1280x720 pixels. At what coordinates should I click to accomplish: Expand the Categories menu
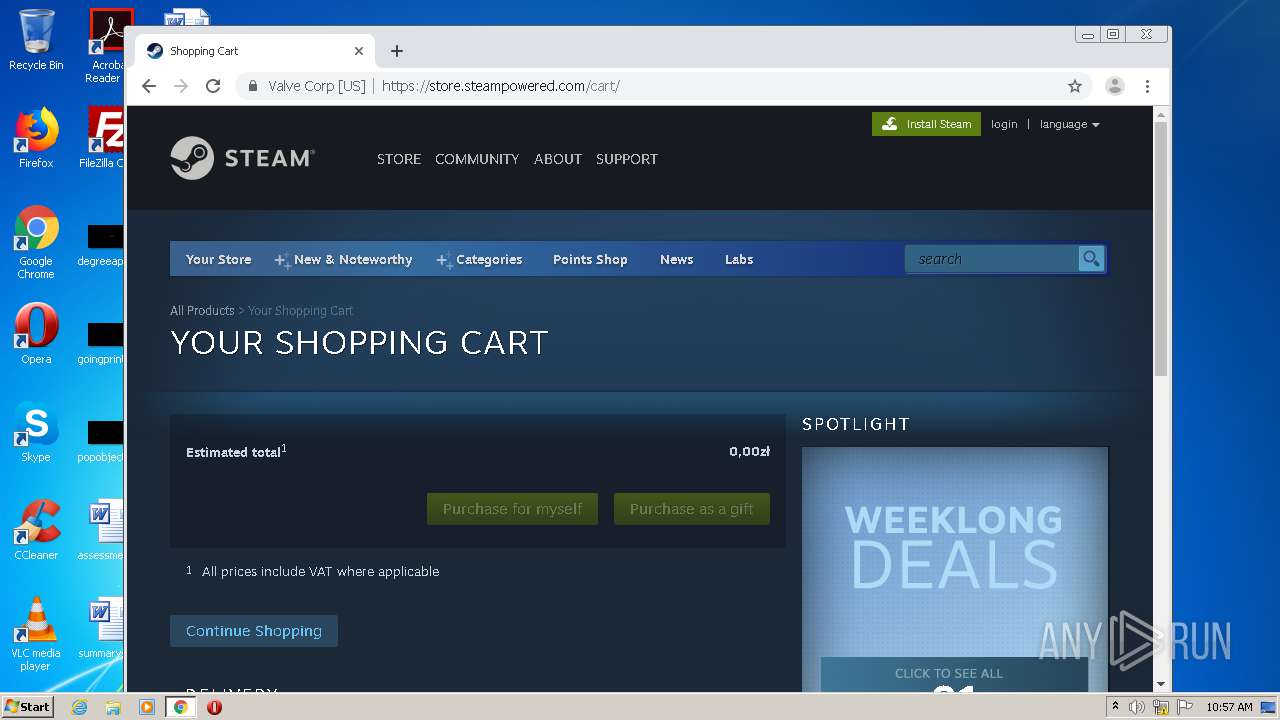[479, 259]
